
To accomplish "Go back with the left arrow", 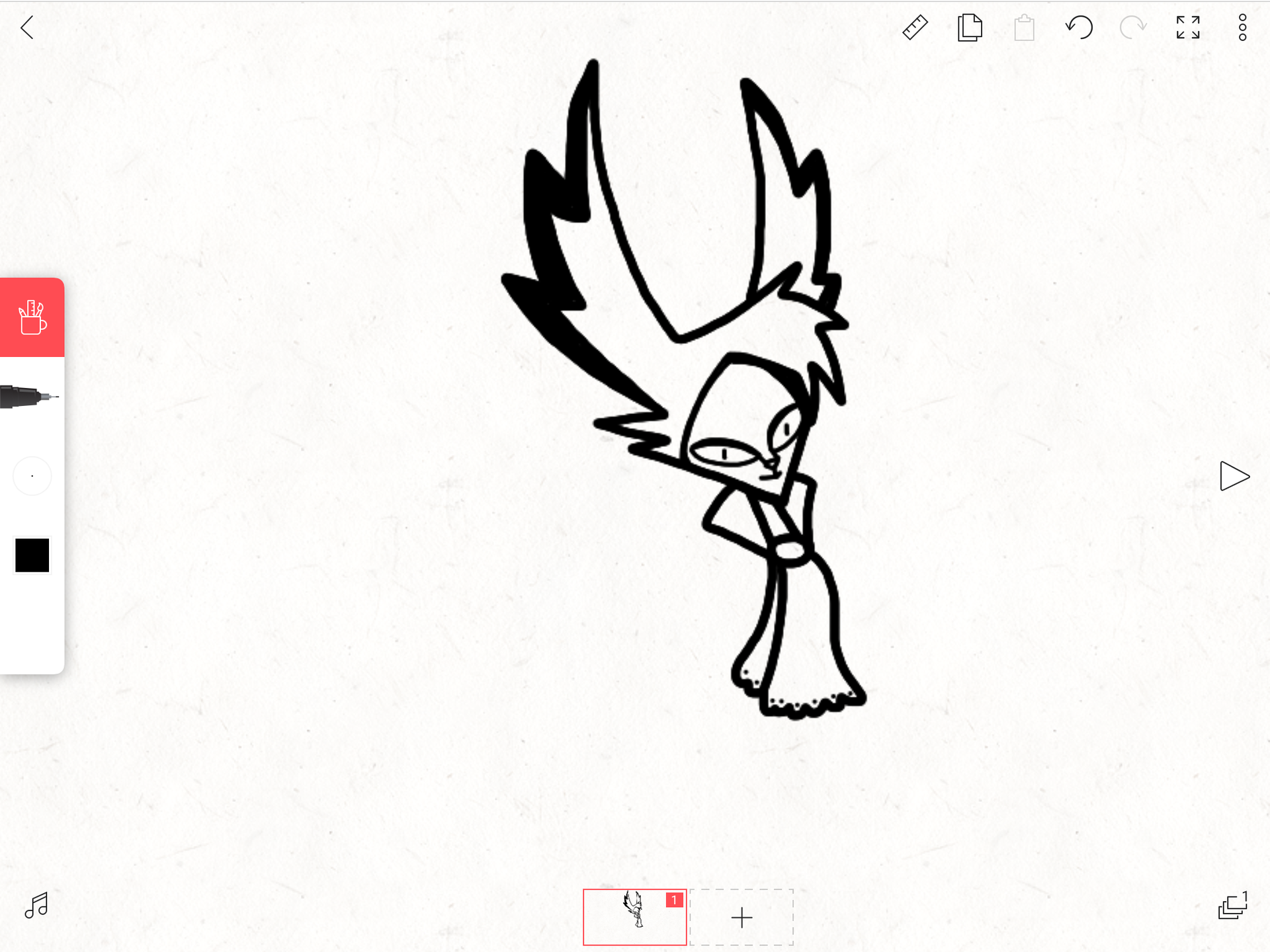I will point(27,28).
